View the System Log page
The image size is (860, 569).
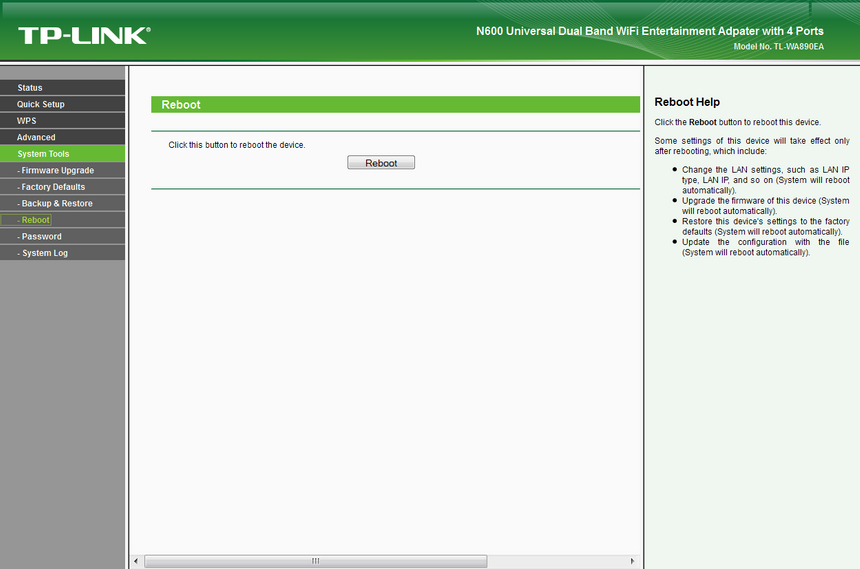44,253
